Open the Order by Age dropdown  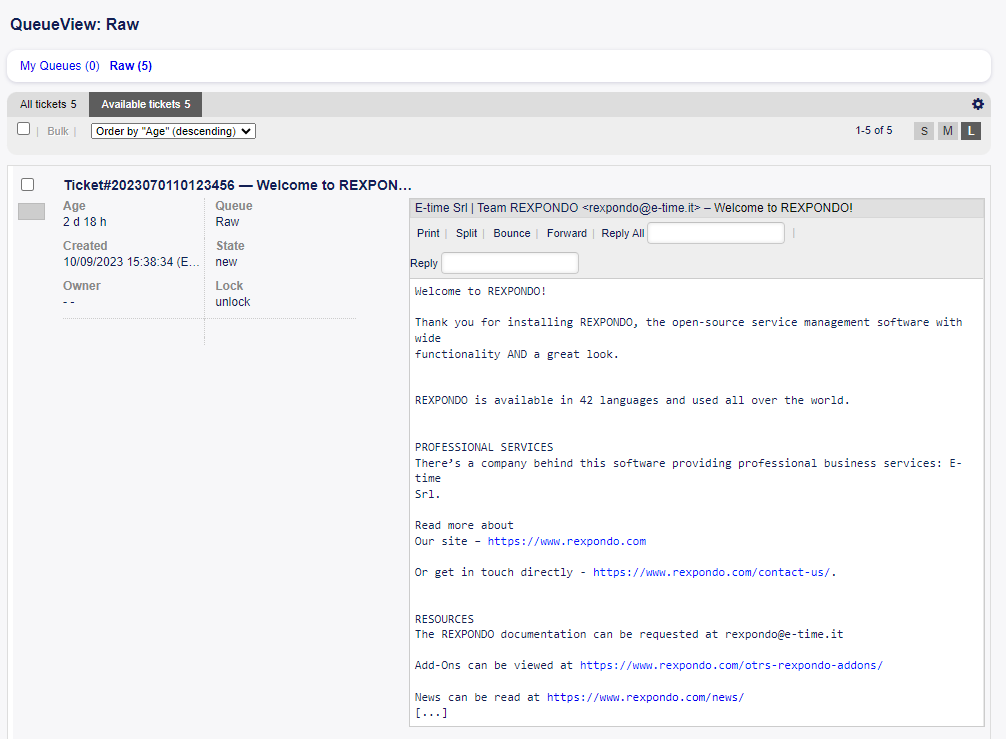tap(172, 130)
